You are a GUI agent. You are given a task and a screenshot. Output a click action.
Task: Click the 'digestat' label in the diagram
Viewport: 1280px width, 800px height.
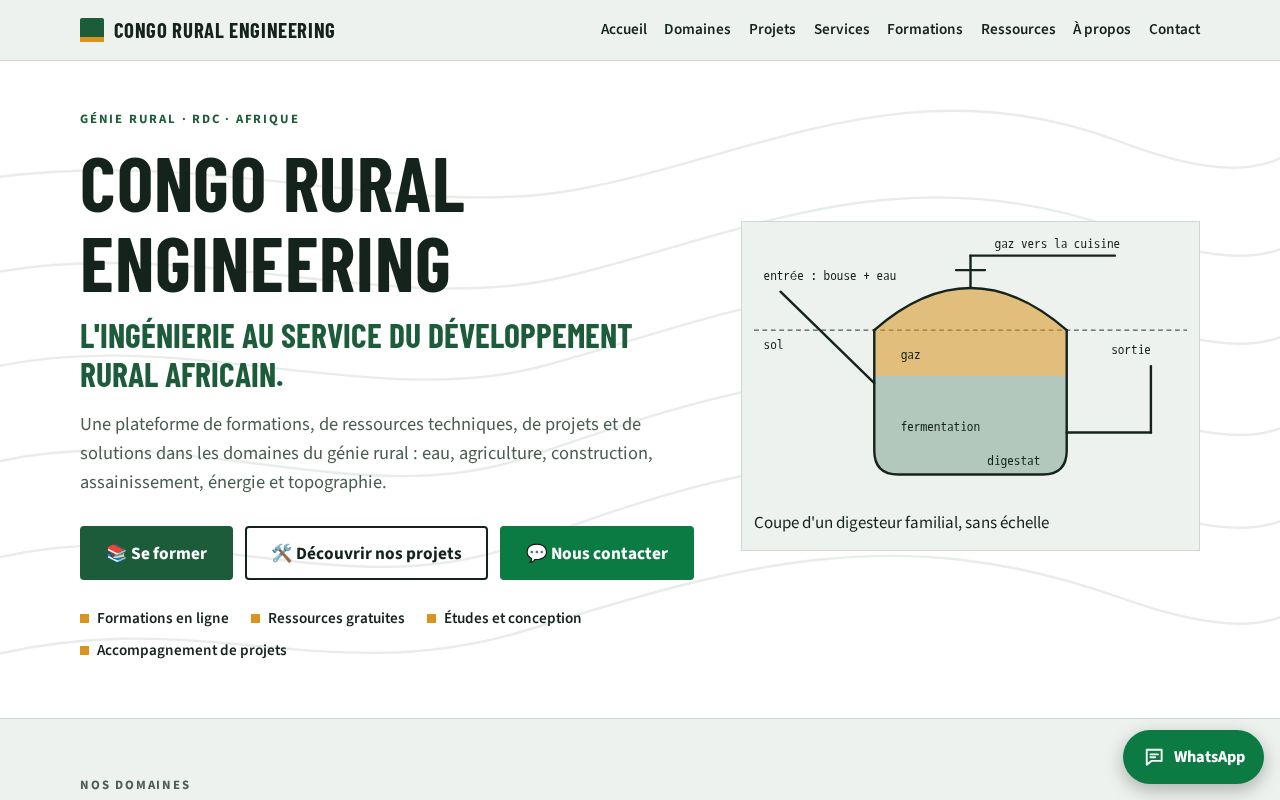point(1013,461)
